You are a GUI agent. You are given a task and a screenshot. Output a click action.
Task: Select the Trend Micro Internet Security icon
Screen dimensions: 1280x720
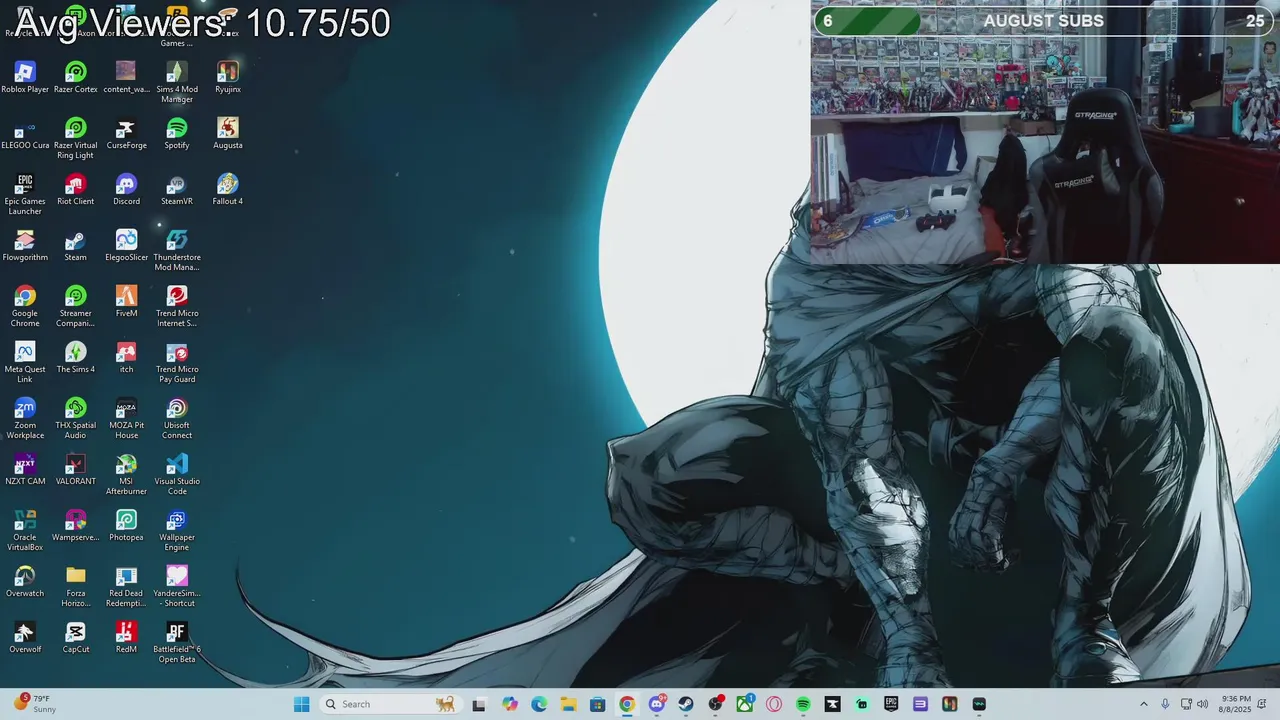tap(177, 306)
